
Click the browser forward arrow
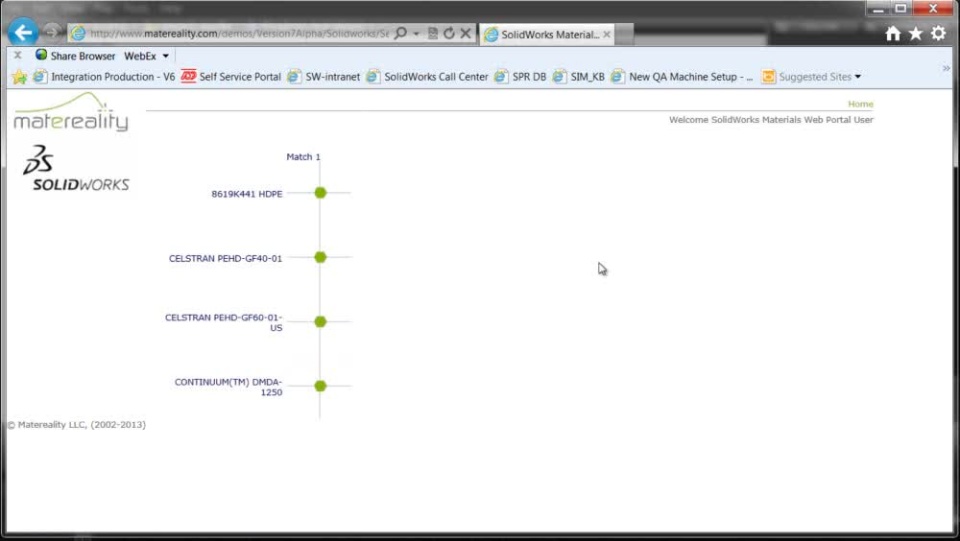(52, 32)
